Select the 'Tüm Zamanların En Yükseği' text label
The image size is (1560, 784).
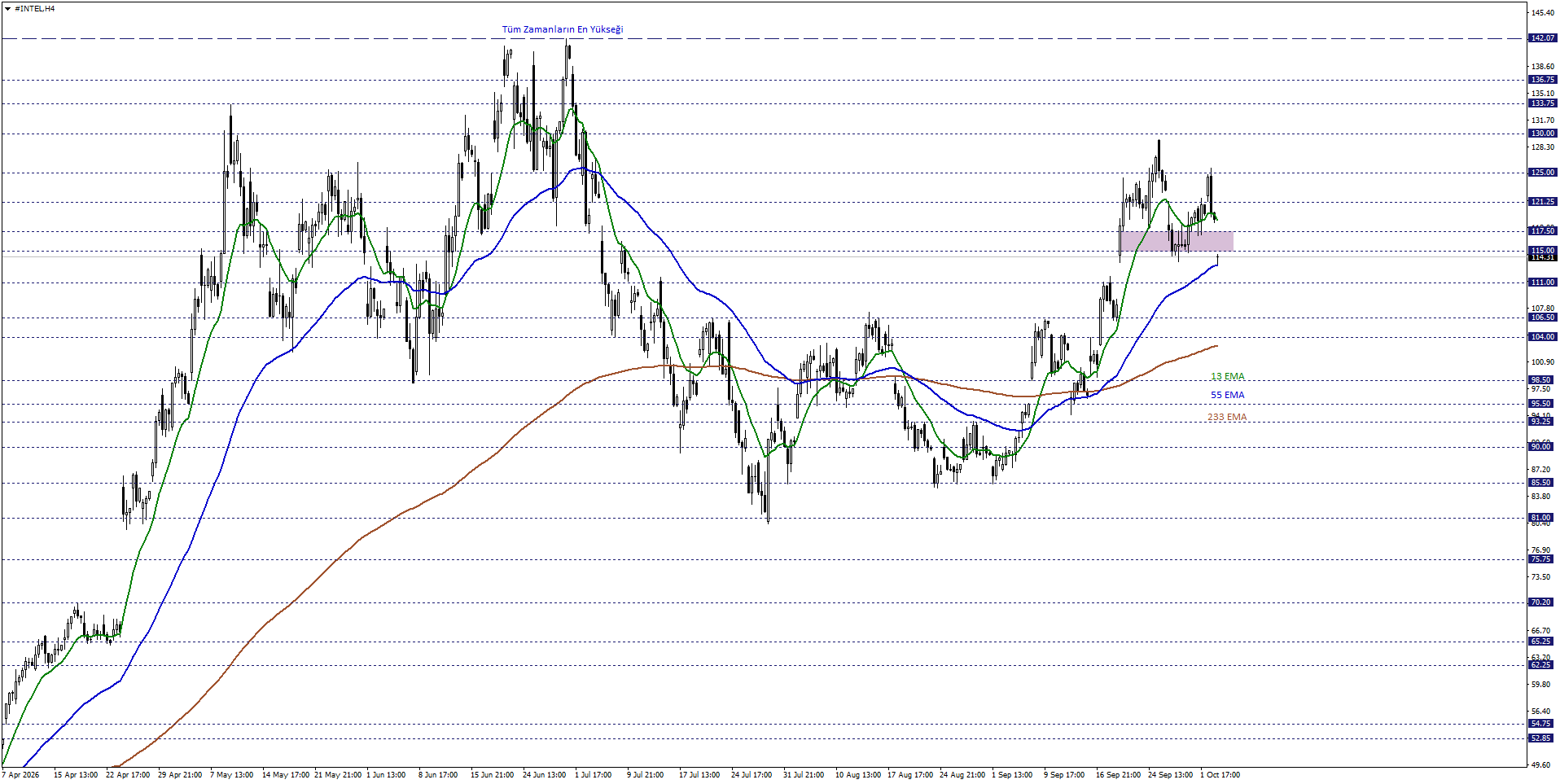(x=563, y=29)
